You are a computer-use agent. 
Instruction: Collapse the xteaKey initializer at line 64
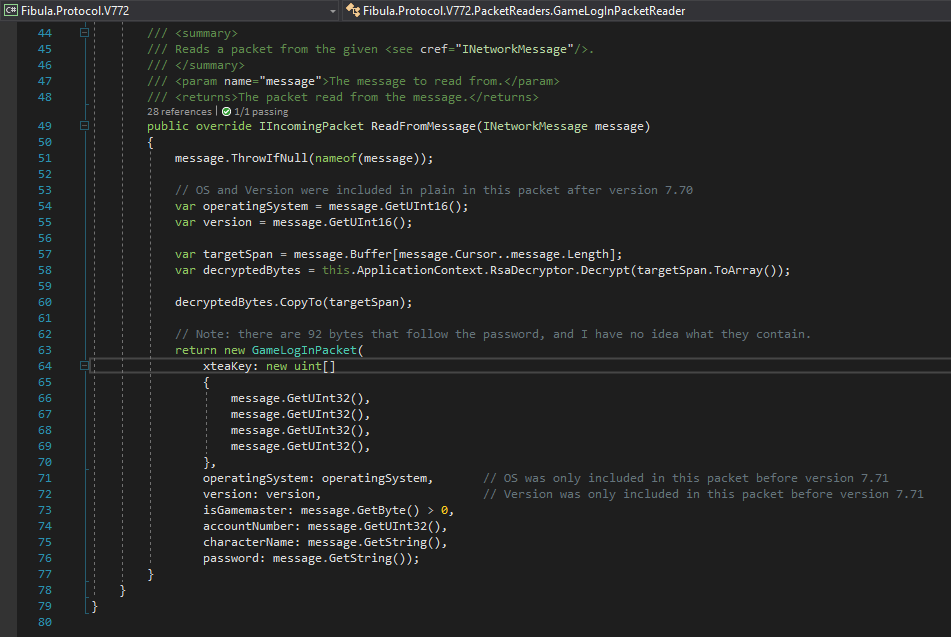[84, 366]
